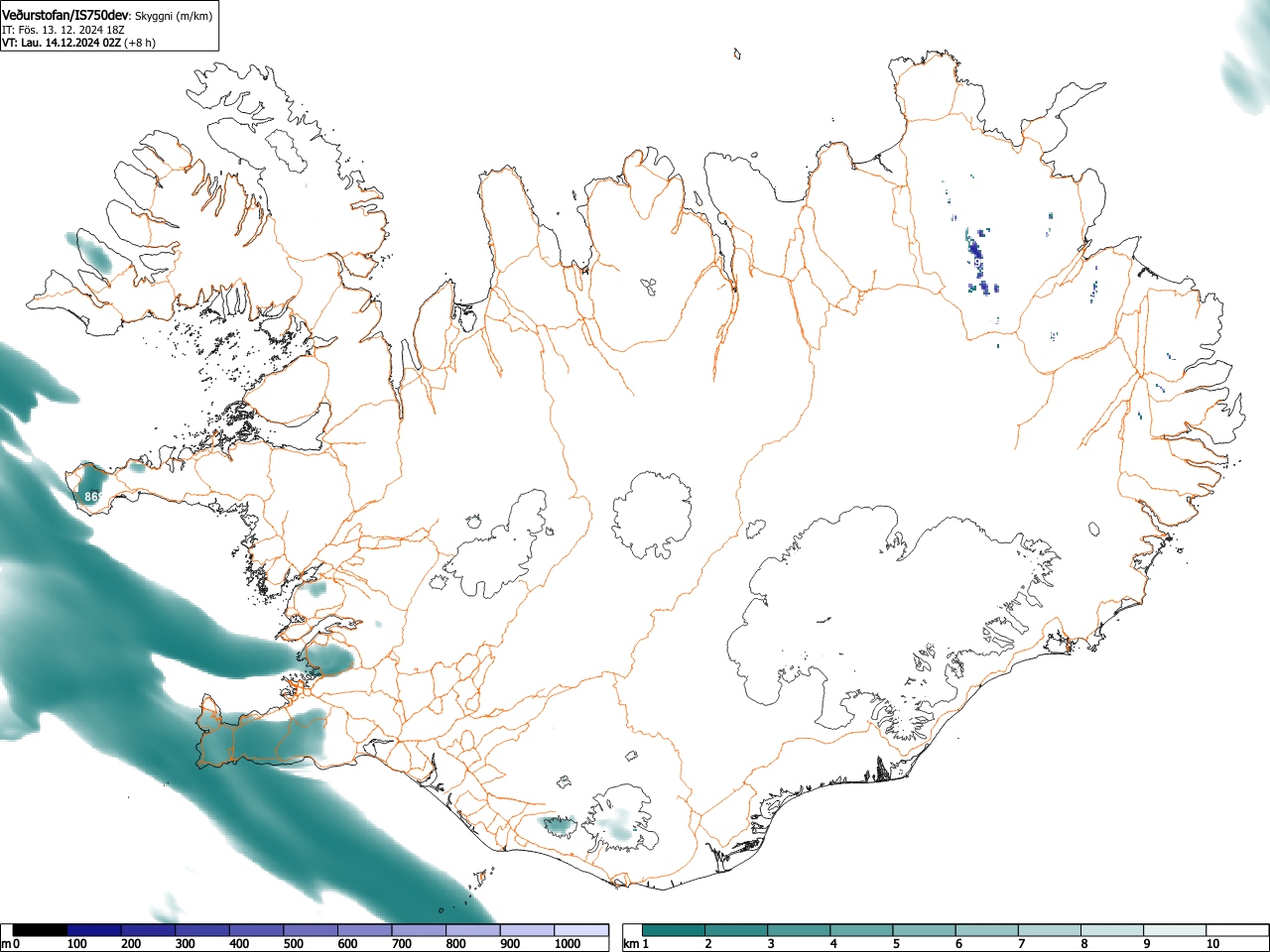This screenshot has width=1270, height=952.
Task: Click the '600' tick label
Action: (347, 944)
